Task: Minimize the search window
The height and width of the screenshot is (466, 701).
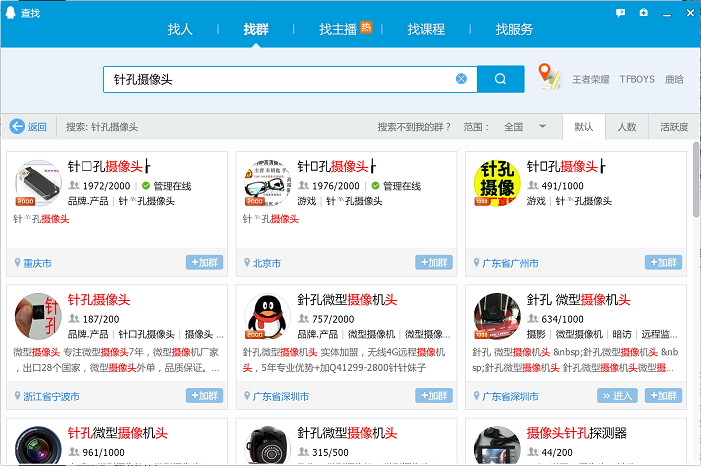Action: 667,13
